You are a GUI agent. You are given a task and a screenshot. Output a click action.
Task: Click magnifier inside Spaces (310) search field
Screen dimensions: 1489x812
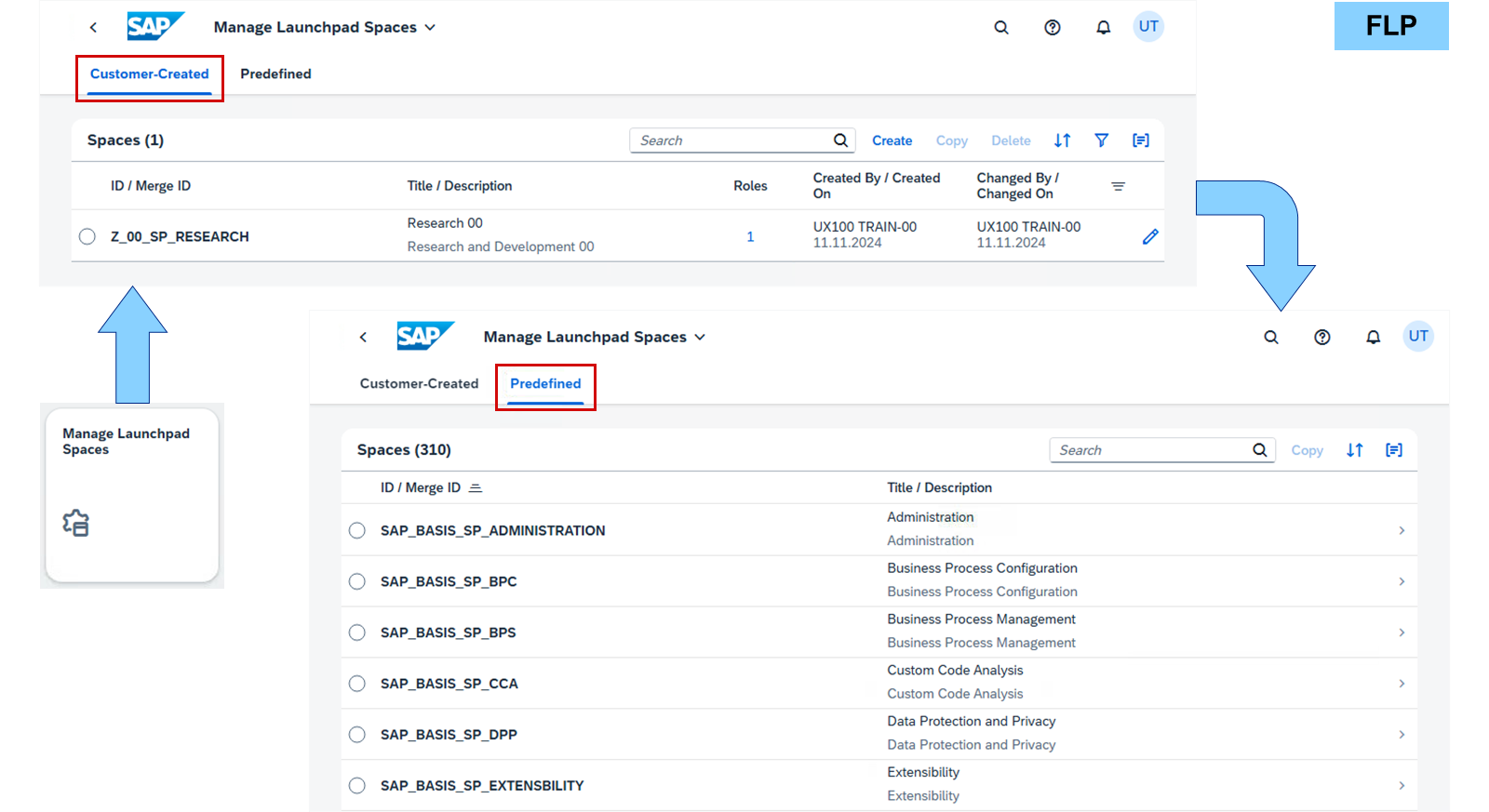(x=1260, y=450)
